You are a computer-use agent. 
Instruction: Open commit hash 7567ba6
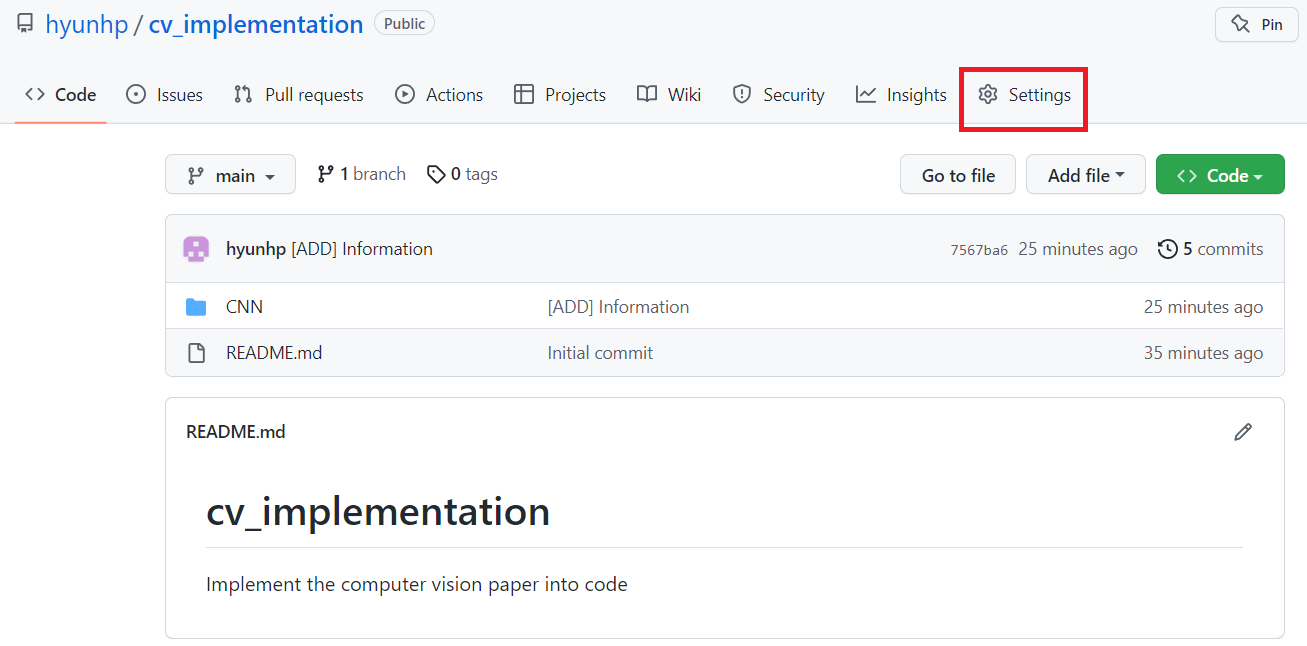click(979, 250)
